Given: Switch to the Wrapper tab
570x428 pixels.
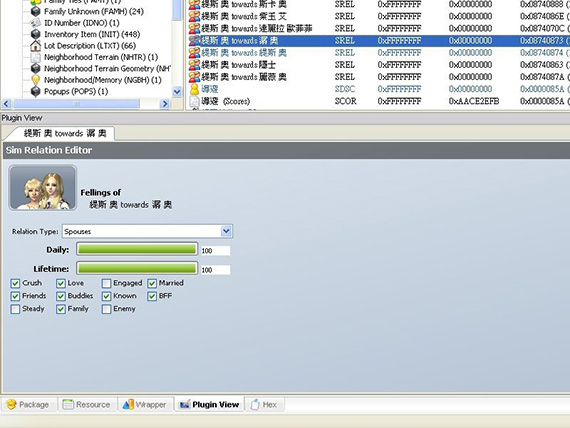Looking at the screenshot, I should click(145, 404).
